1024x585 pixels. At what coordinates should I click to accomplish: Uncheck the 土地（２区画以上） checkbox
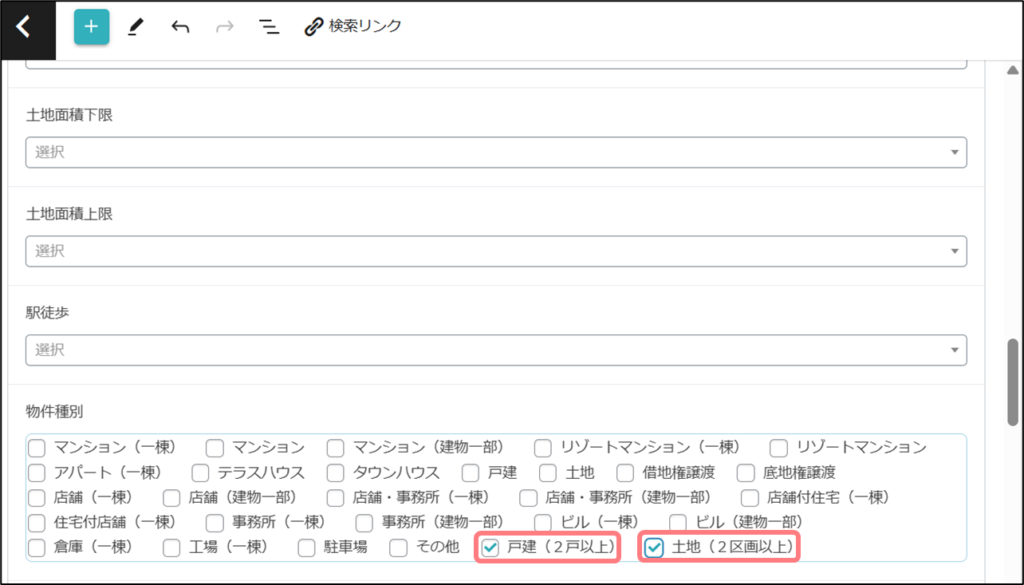point(655,547)
